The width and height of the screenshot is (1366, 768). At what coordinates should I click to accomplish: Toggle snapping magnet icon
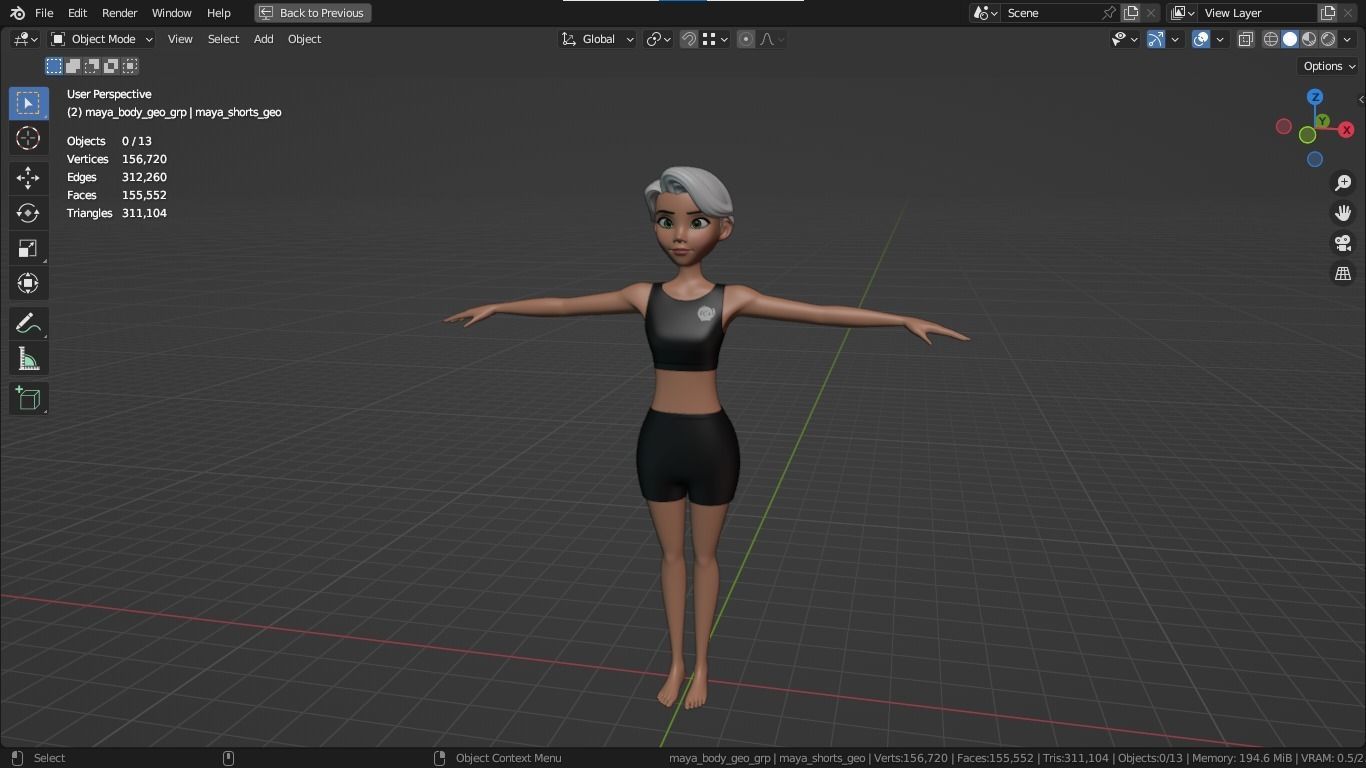[x=689, y=39]
